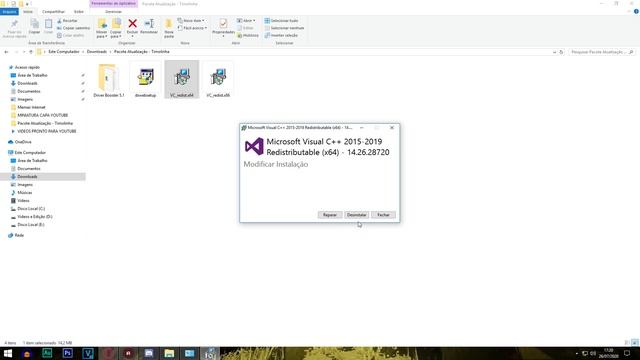The width and height of the screenshot is (640, 360).
Task: Open File Explorer from the taskbar
Action: 169,353
